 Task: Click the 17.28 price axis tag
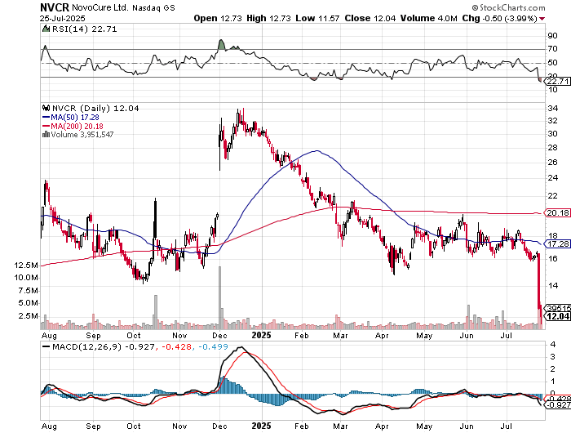click(x=557, y=244)
